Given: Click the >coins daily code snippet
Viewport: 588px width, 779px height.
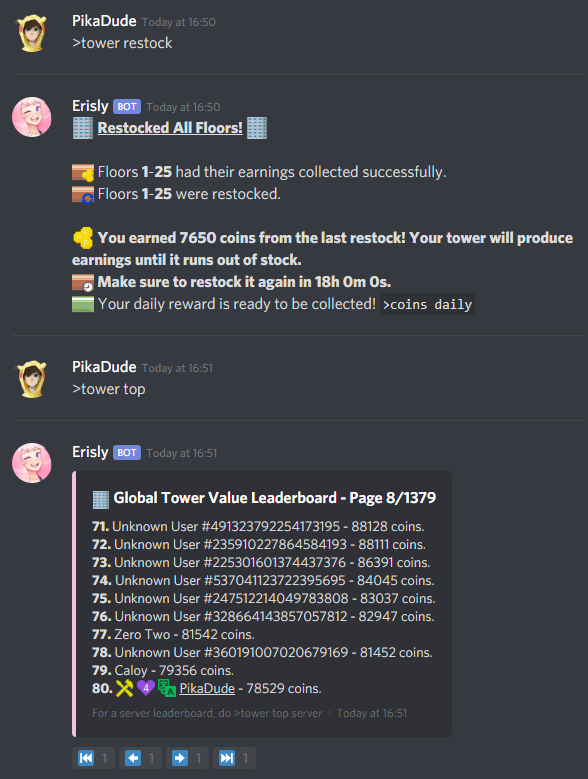Looking at the screenshot, I should pos(427,304).
